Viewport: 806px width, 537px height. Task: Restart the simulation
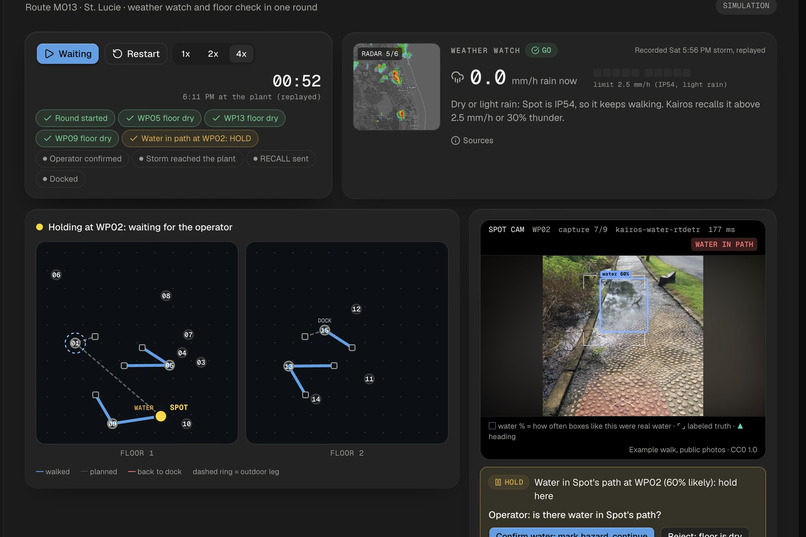[136, 54]
